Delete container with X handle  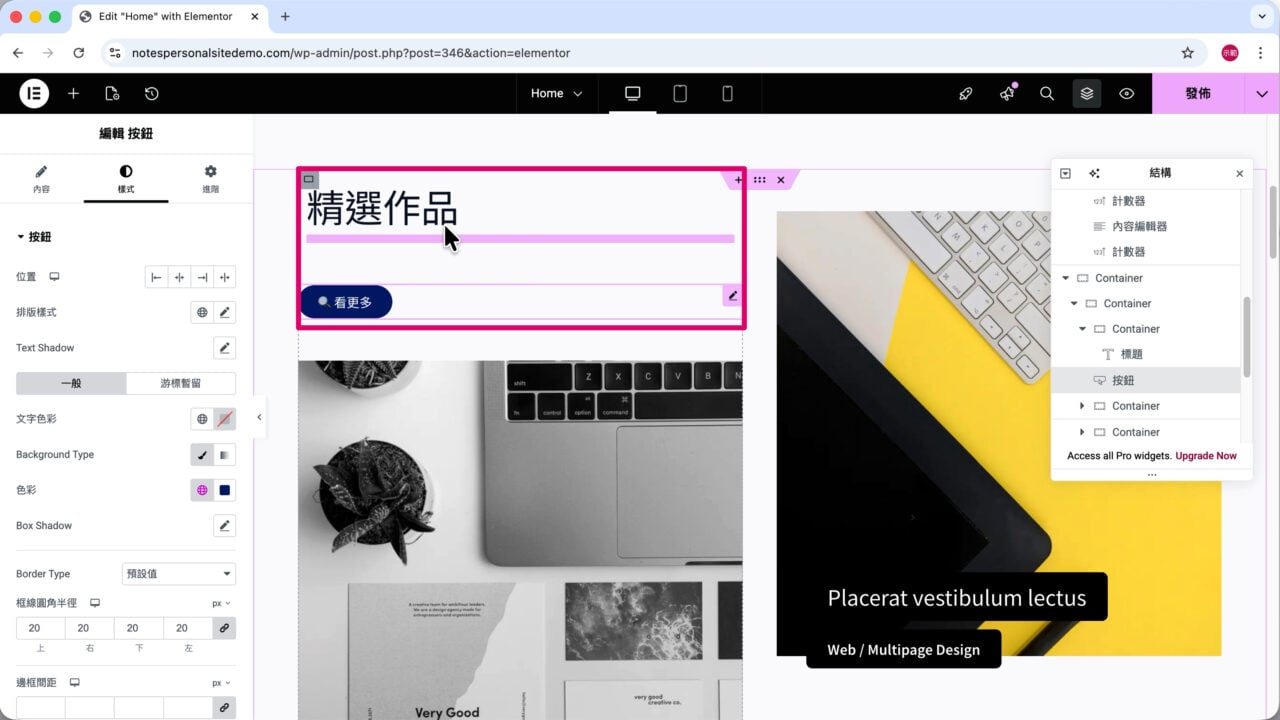[781, 180]
